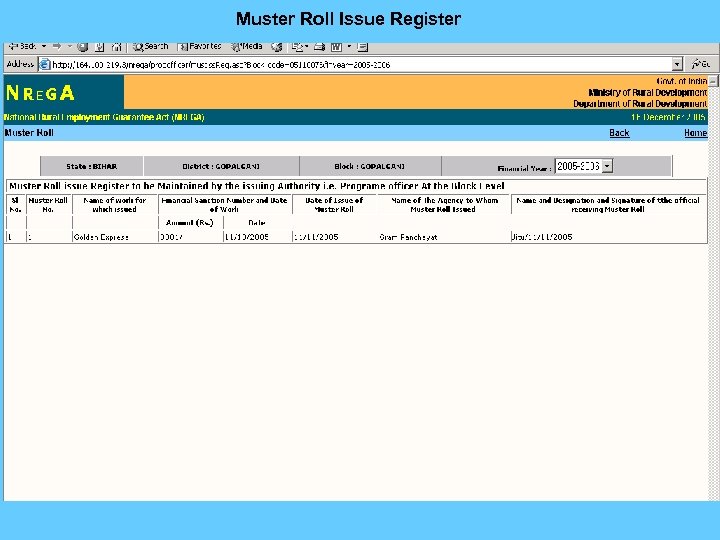Screen dimensions: 720x540
Task: Expand the Address bar dropdown arrow
Action: (x=677, y=64)
